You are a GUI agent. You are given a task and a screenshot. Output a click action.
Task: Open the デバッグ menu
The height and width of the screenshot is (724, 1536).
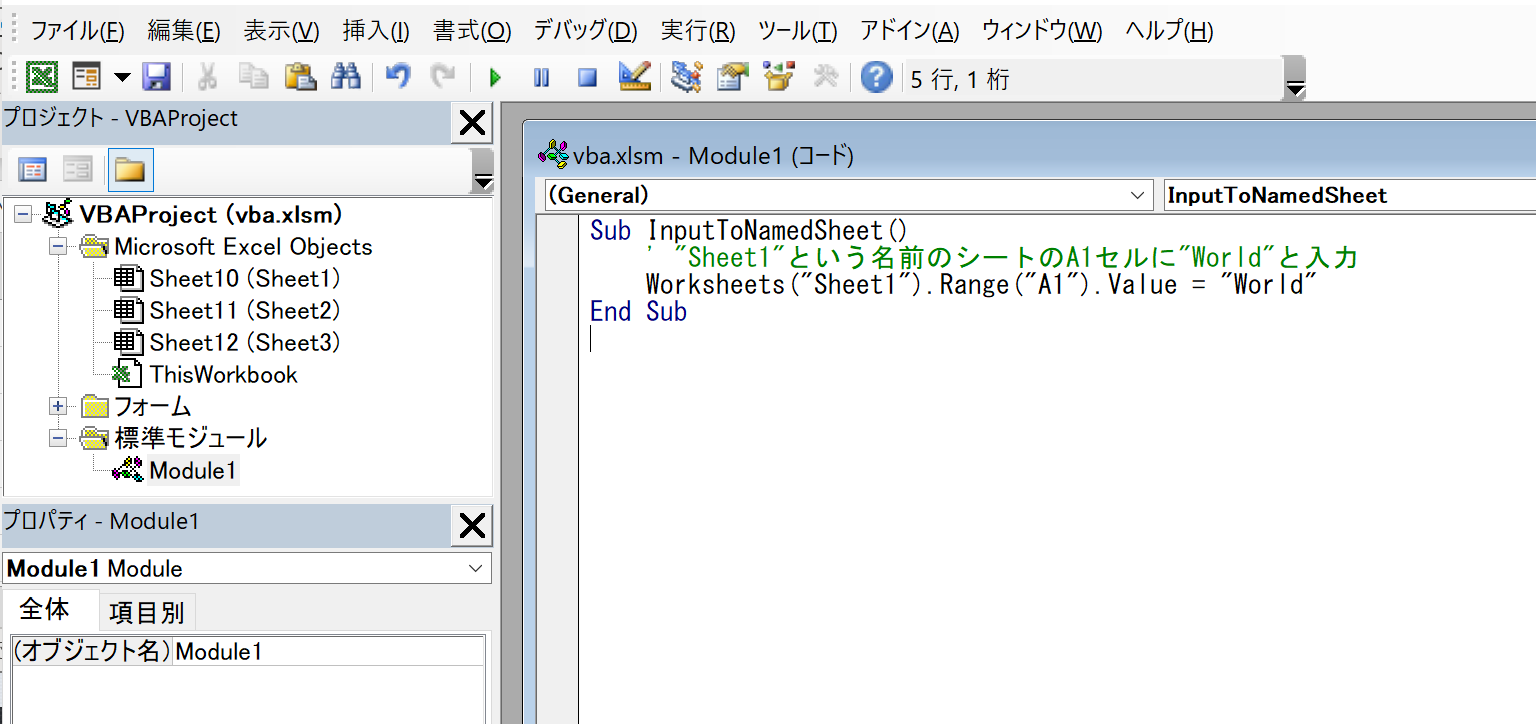(586, 31)
